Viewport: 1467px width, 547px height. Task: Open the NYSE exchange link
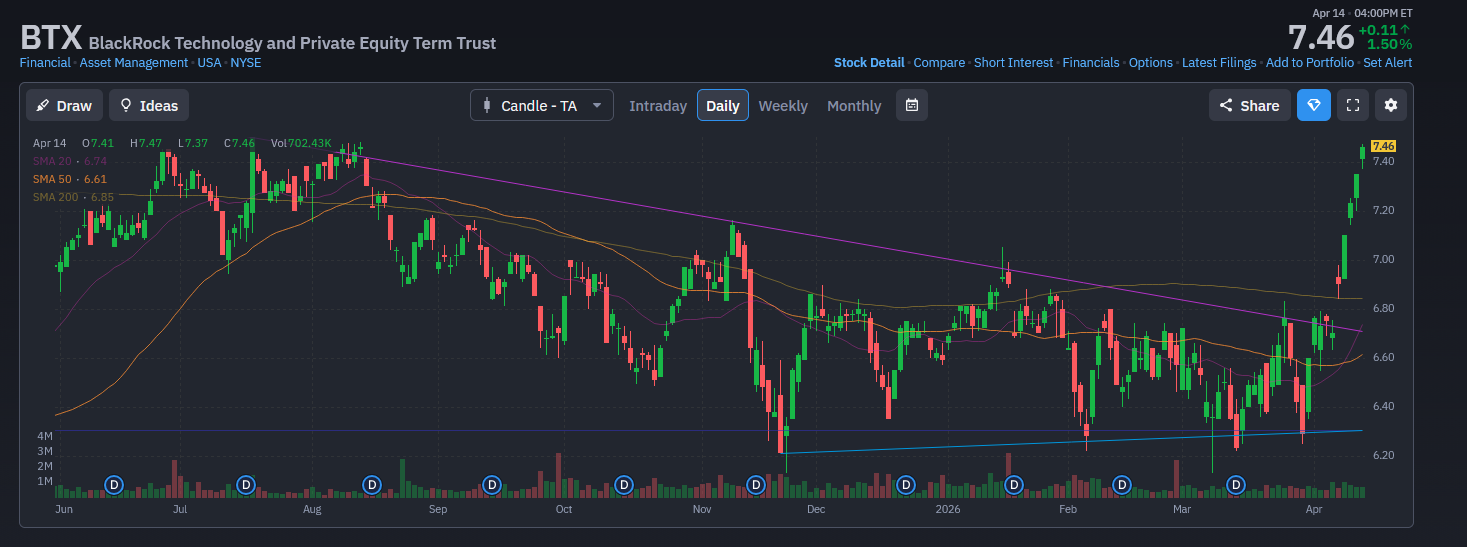pyautogui.click(x=246, y=62)
